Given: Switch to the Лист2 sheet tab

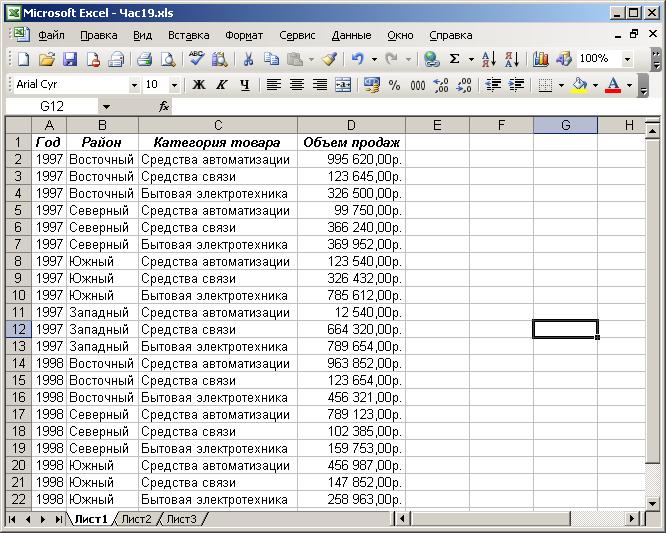Looking at the screenshot, I should (x=136, y=519).
